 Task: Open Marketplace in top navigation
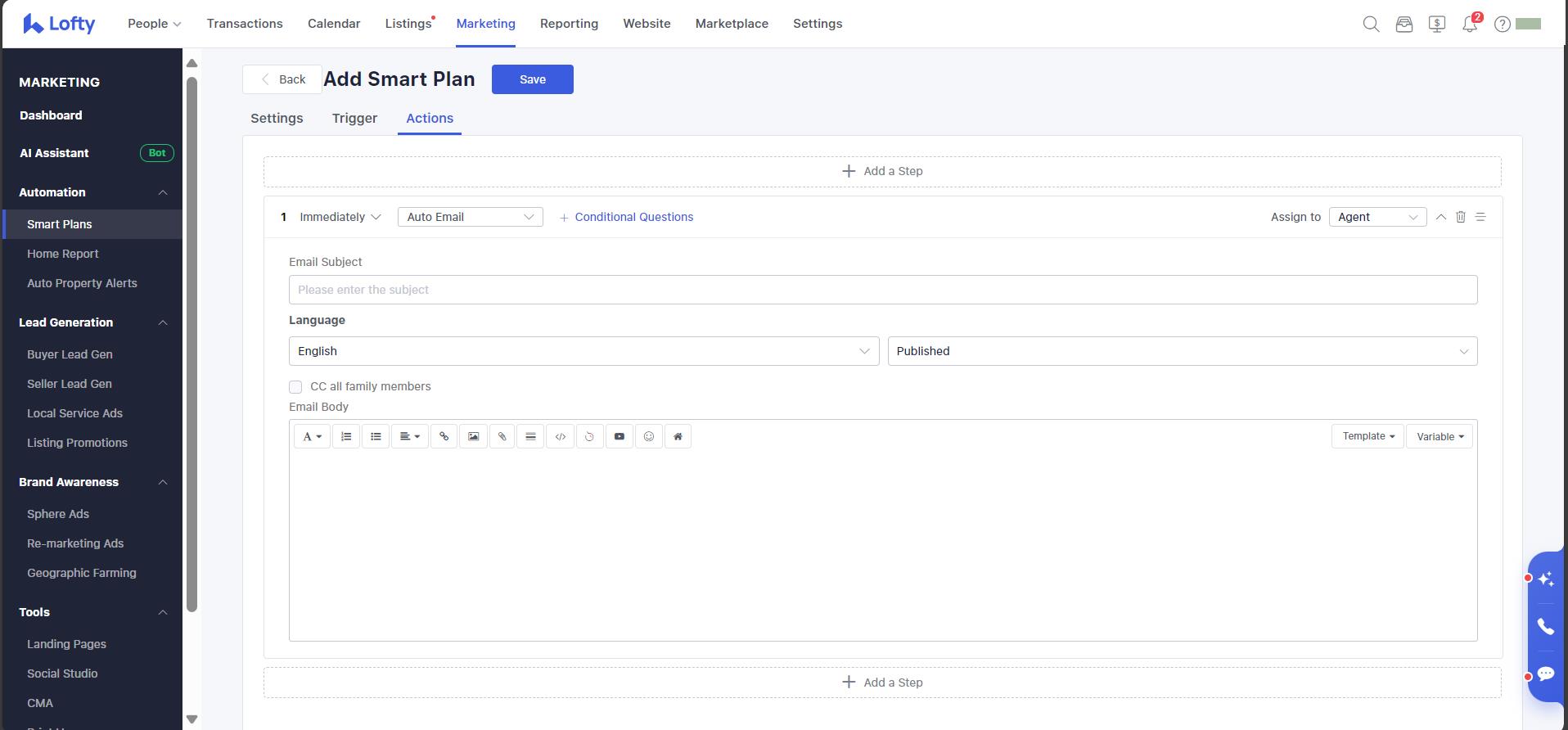732,24
